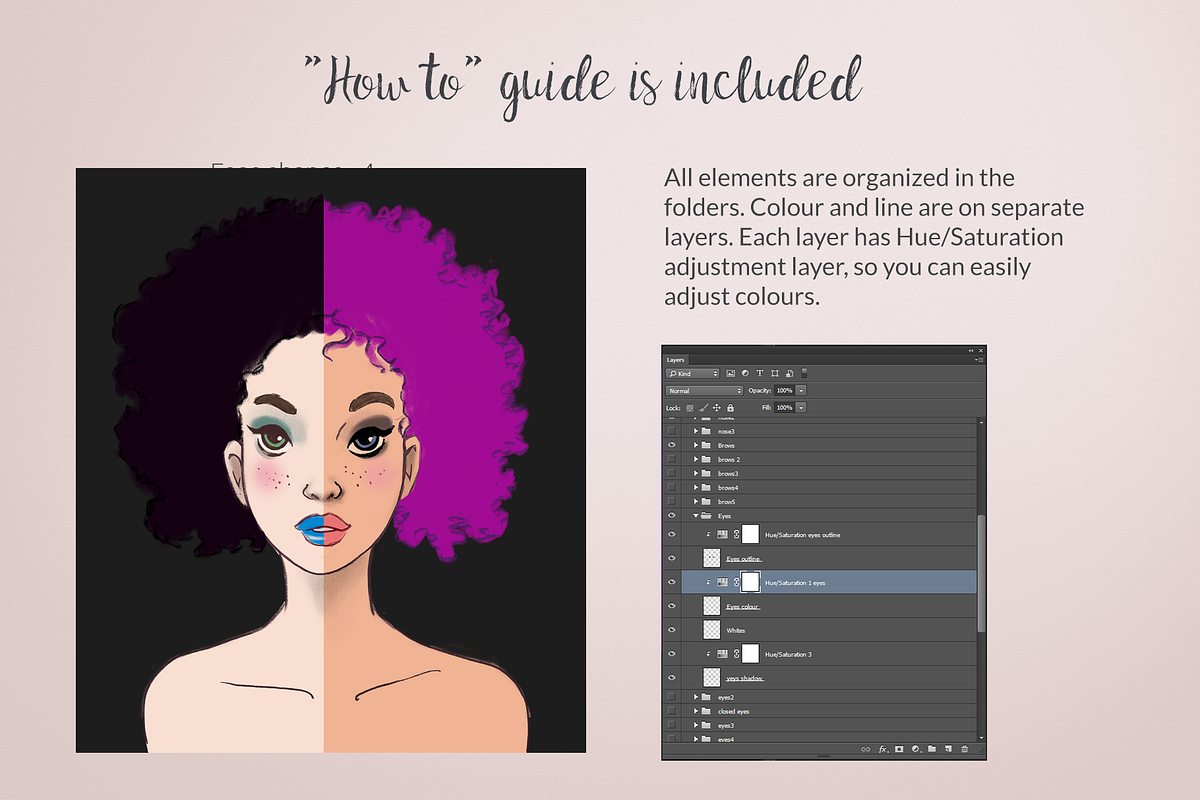Click the scroll-down arrow of Layers panel
Viewport: 1200px width, 800px height.
pyautogui.click(x=981, y=737)
